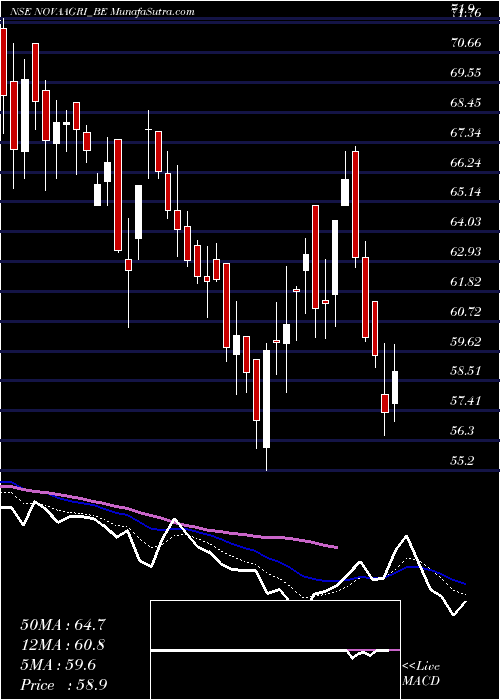The image size is (500, 700).
Task: Click the 59.62 price axis label
Action: (466, 342)
